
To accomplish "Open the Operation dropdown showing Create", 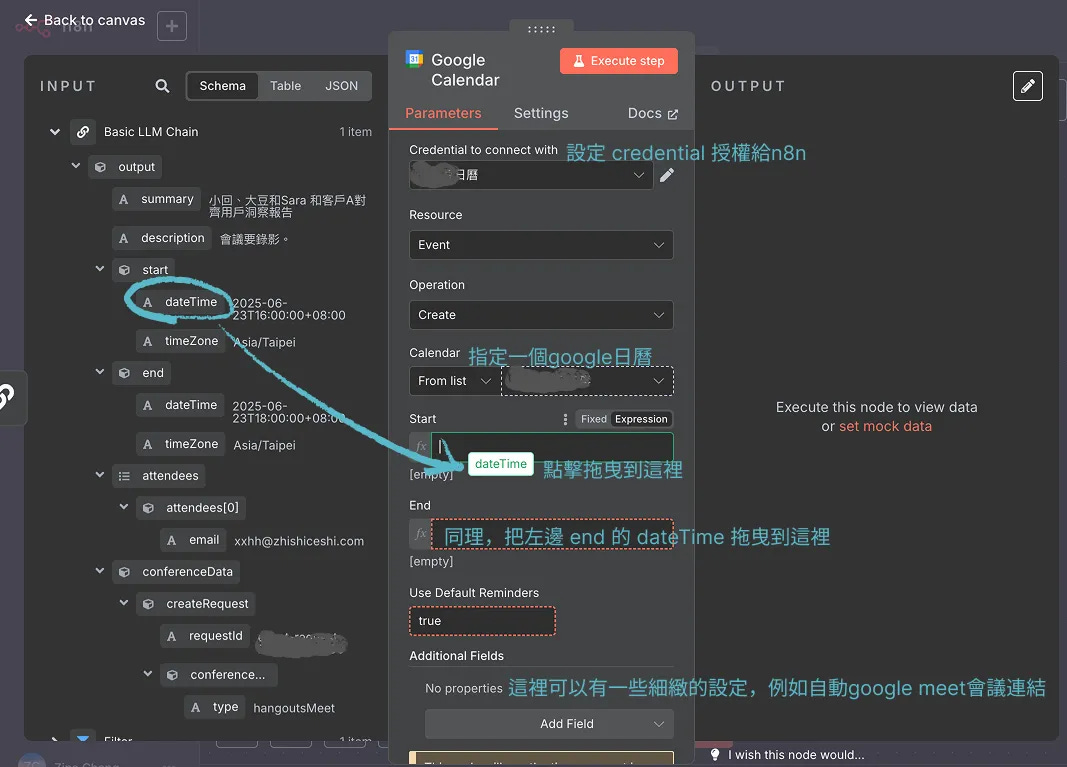I will 541,315.
